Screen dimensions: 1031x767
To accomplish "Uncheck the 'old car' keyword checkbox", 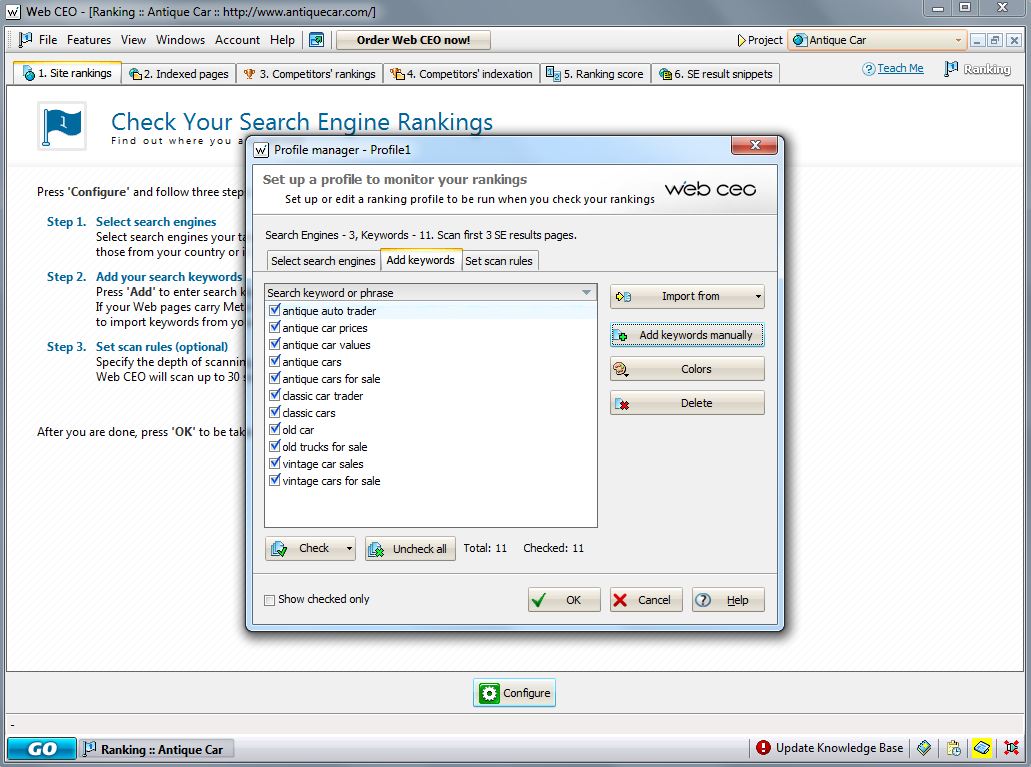I will click(x=275, y=430).
